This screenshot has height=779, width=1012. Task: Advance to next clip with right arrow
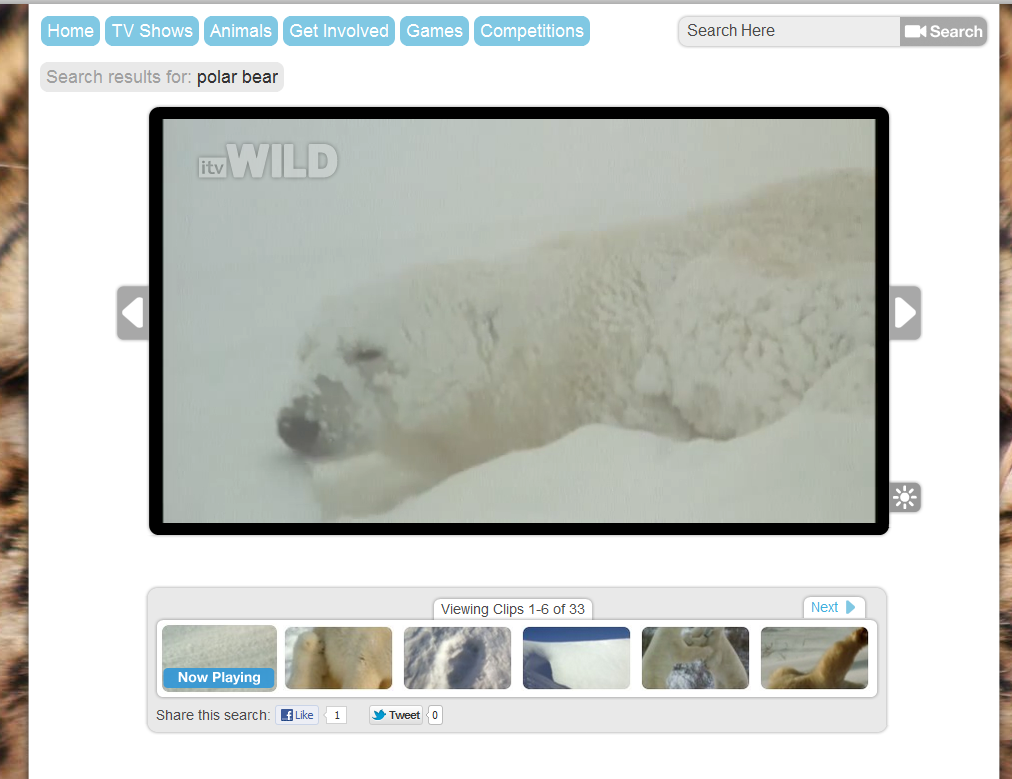[905, 312]
